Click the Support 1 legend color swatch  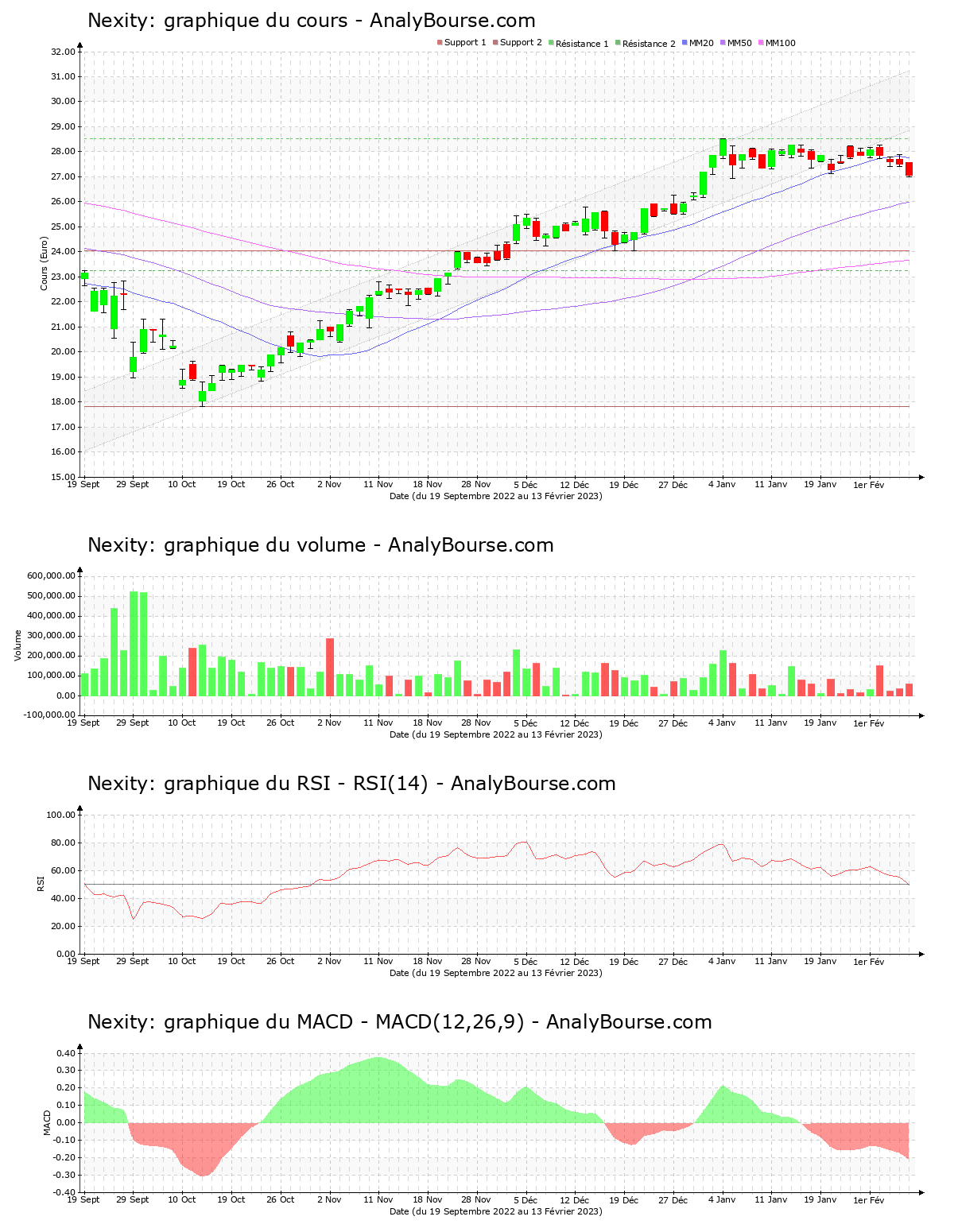click(440, 43)
